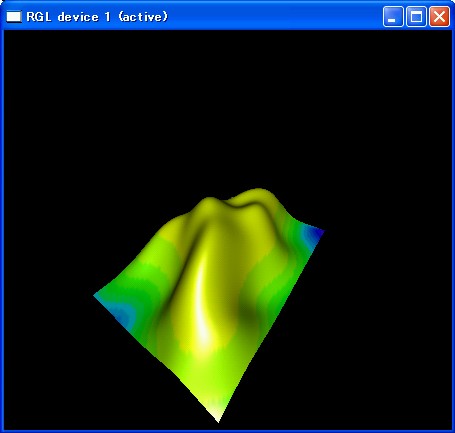Close the RGL device 1 window
The width and height of the screenshot is (455, 433).
click(x=439, y=16)
